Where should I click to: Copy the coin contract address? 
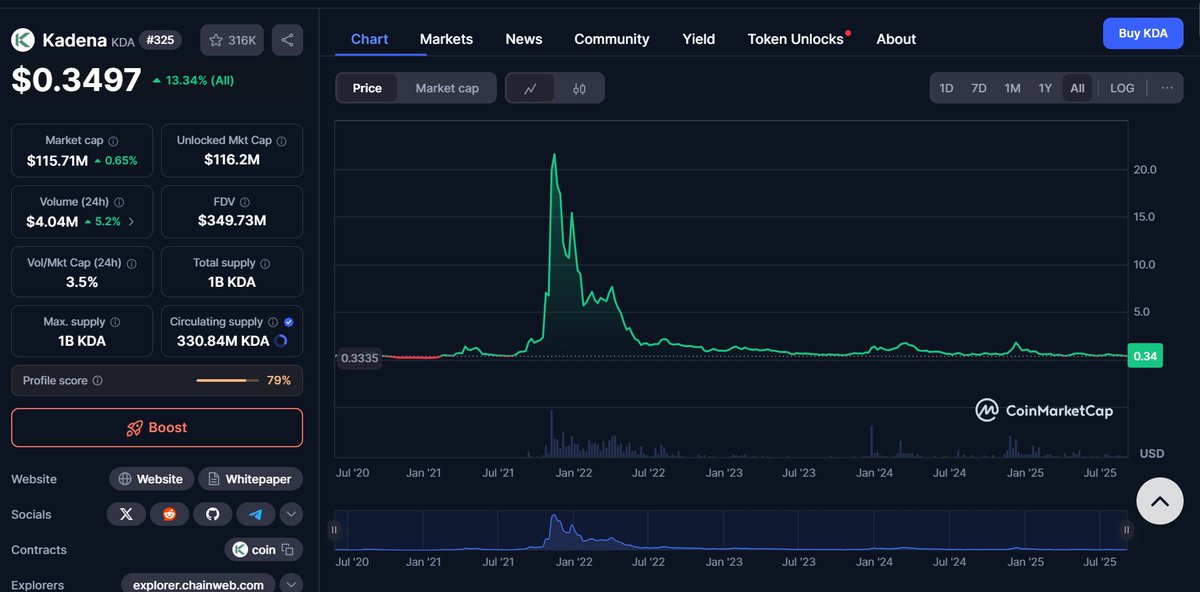(287, 549)
